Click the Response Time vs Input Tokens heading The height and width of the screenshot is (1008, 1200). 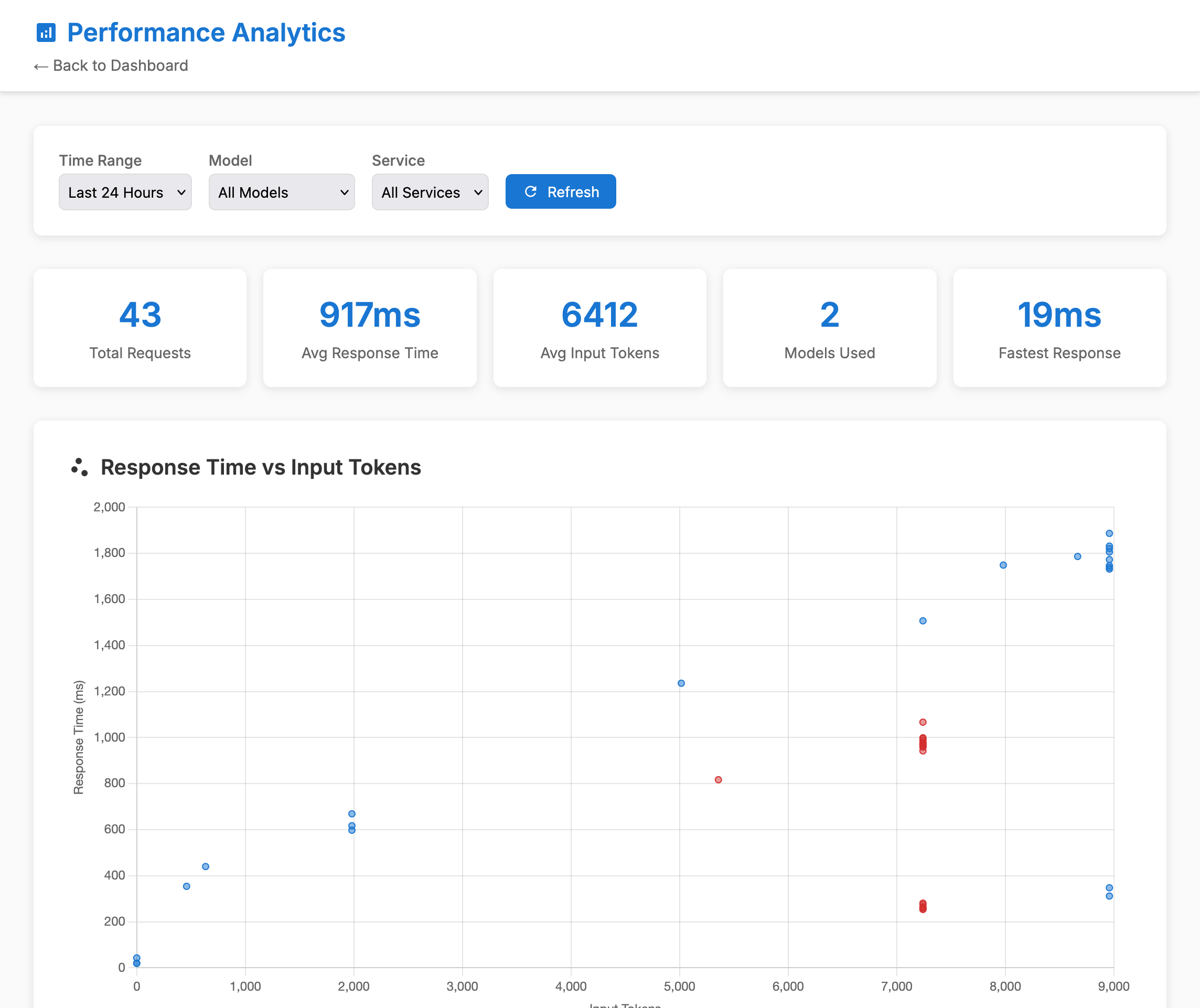click(x=261, y=467)
